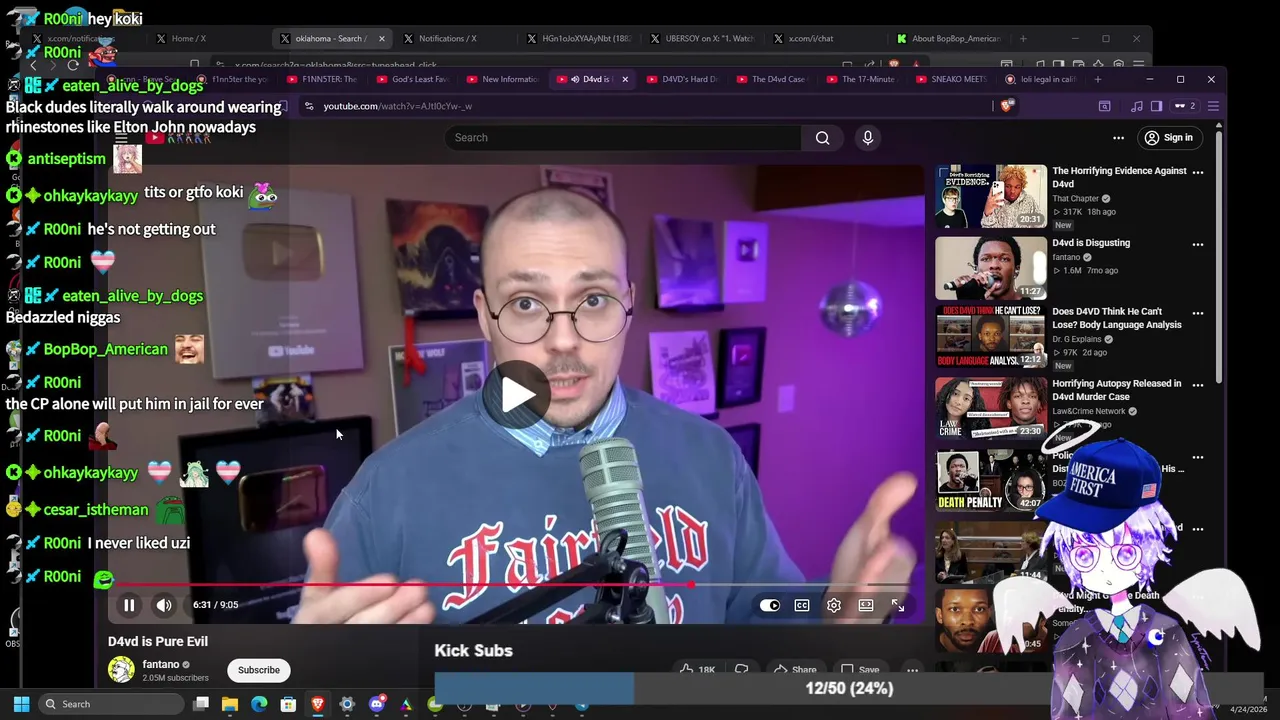Click the Sign in button
The height and width of the screenshot is (720, 1280).
1169,138
